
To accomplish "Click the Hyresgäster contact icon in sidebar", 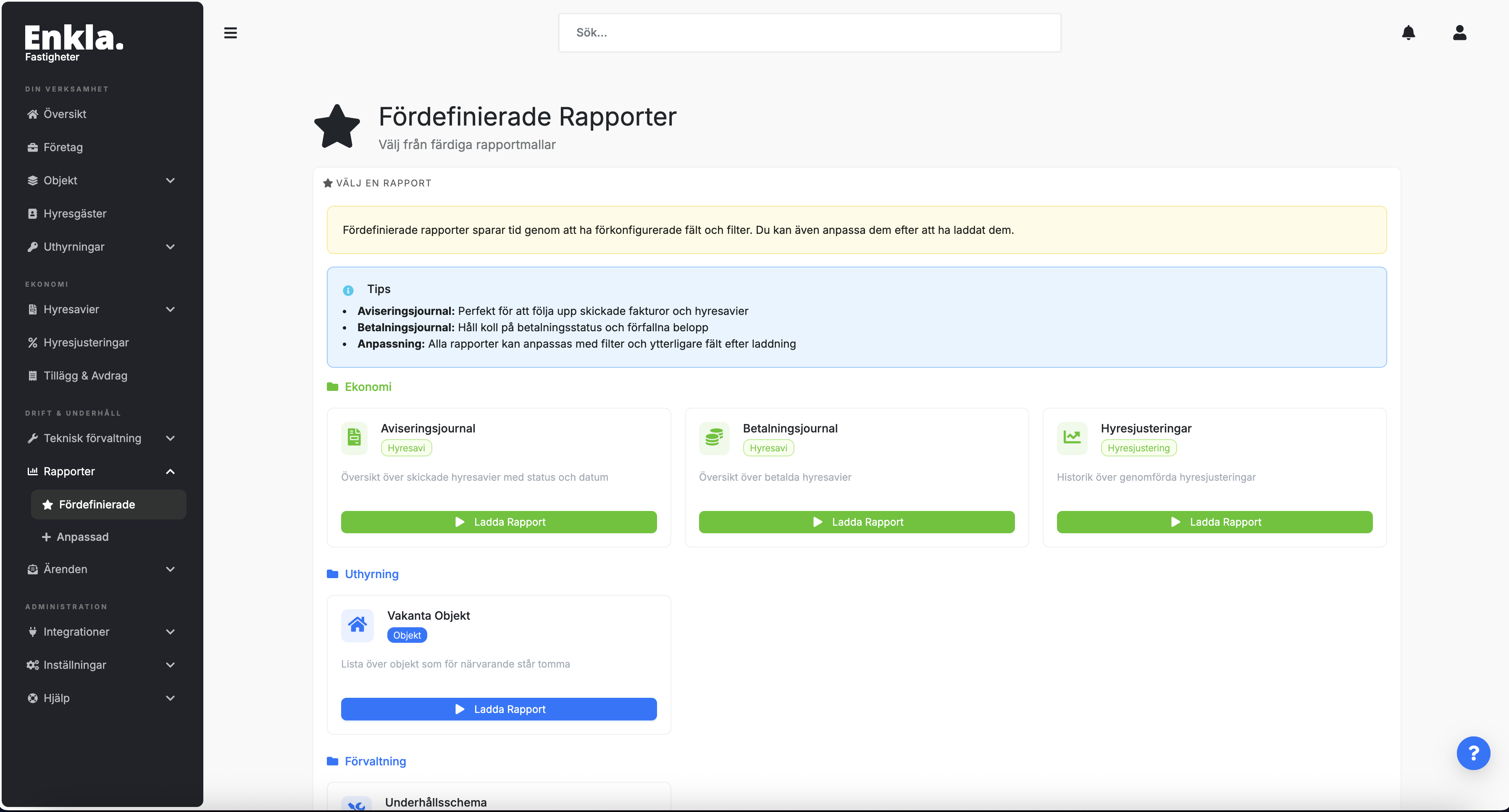I will [33, 214].
